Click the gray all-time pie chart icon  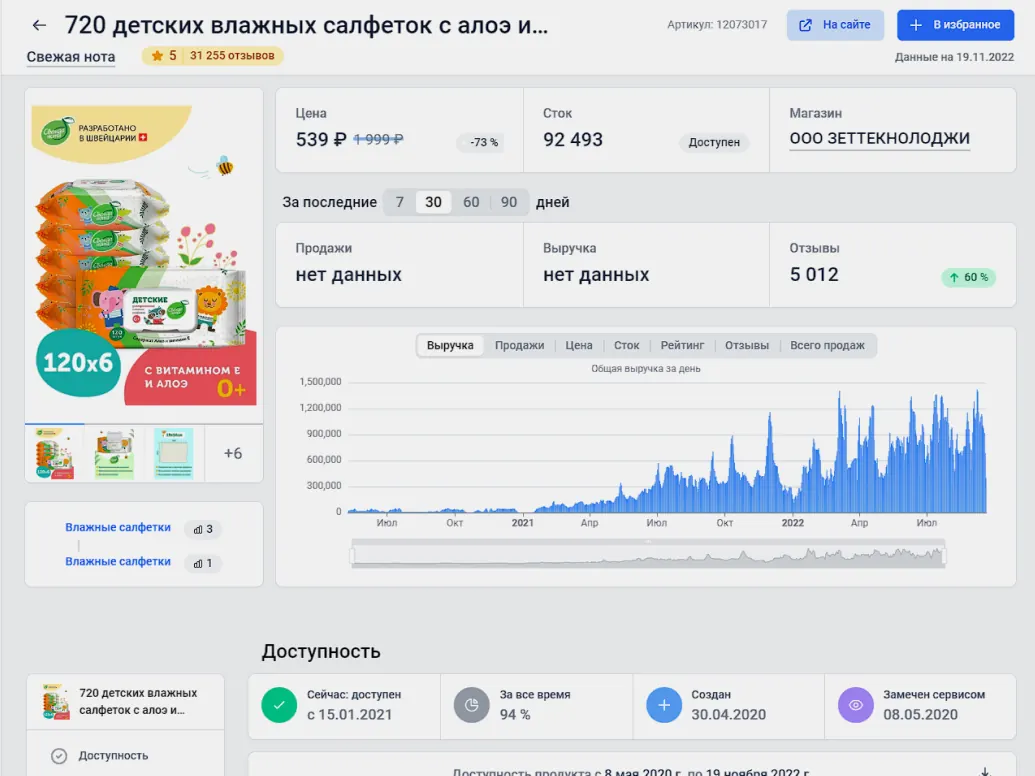pos(471,705)
